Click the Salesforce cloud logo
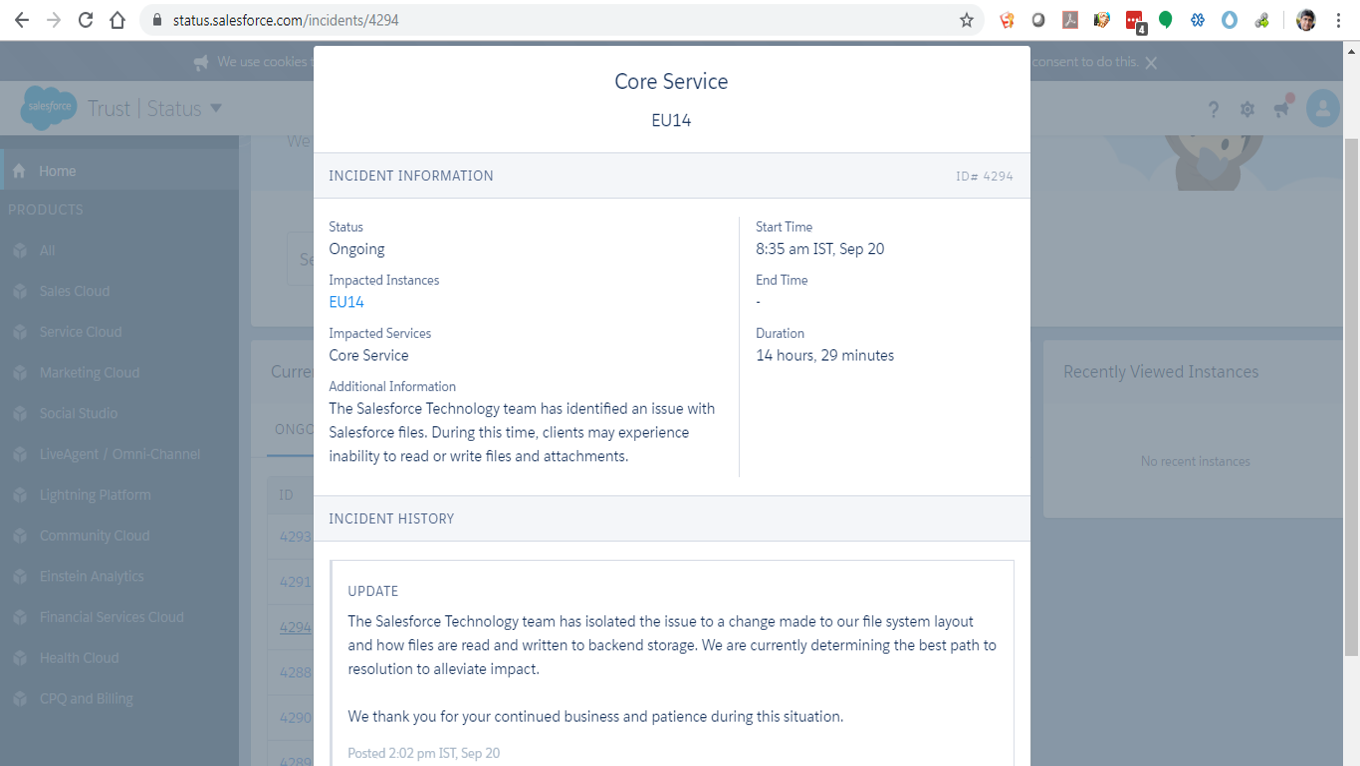The height and width of the screenshot is (766, 1360). tap(48, 107)
